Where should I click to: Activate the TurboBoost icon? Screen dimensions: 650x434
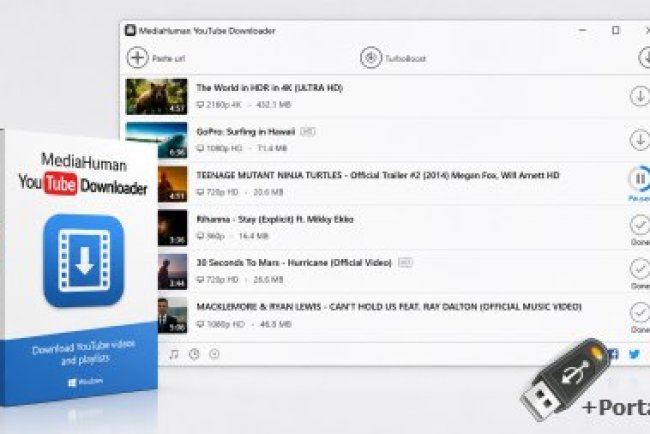pos(371,58)
